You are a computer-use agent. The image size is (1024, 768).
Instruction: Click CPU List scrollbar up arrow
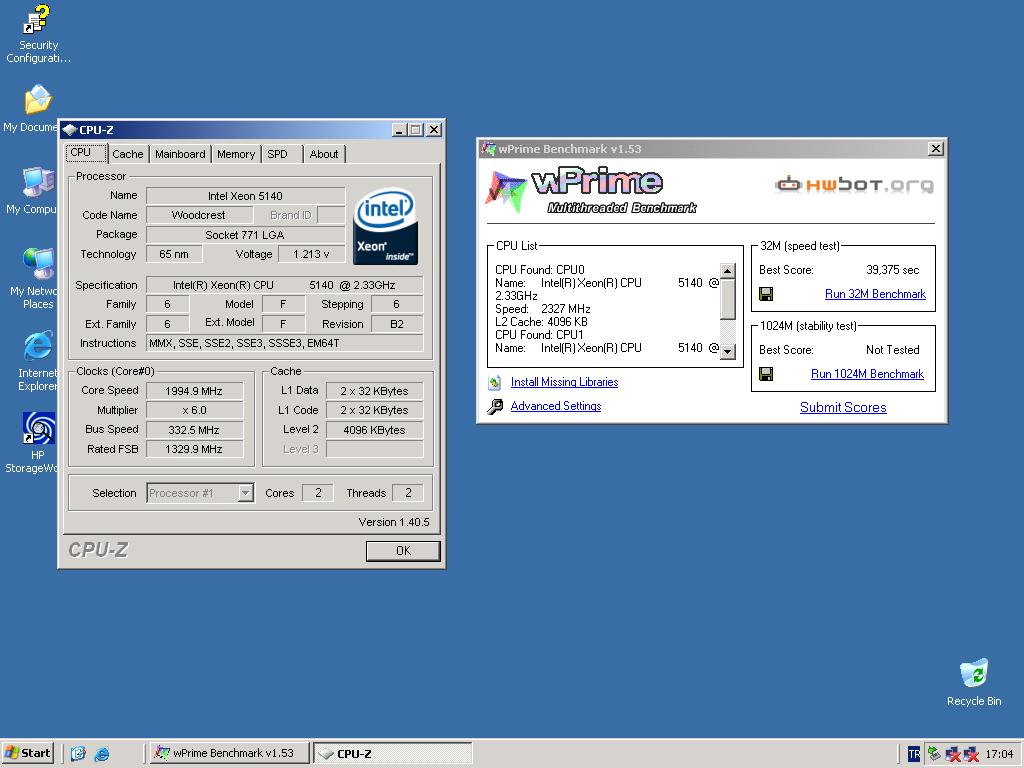728,270
